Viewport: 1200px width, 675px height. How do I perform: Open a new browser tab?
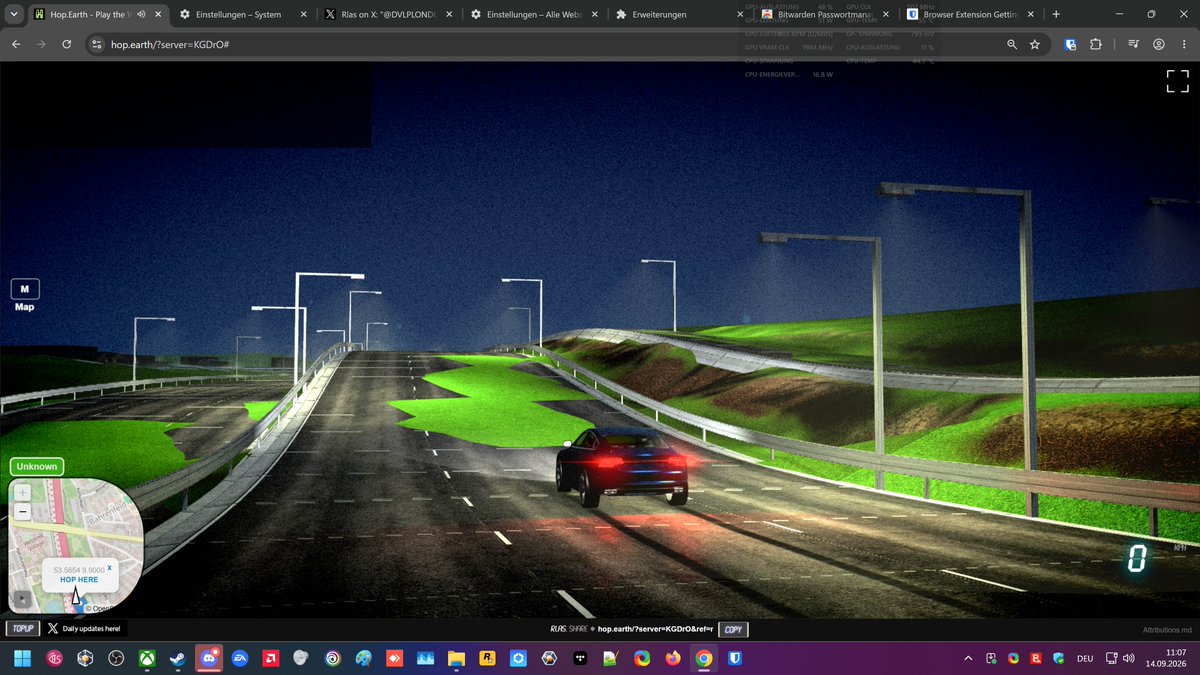click(x=1056, y=15)
